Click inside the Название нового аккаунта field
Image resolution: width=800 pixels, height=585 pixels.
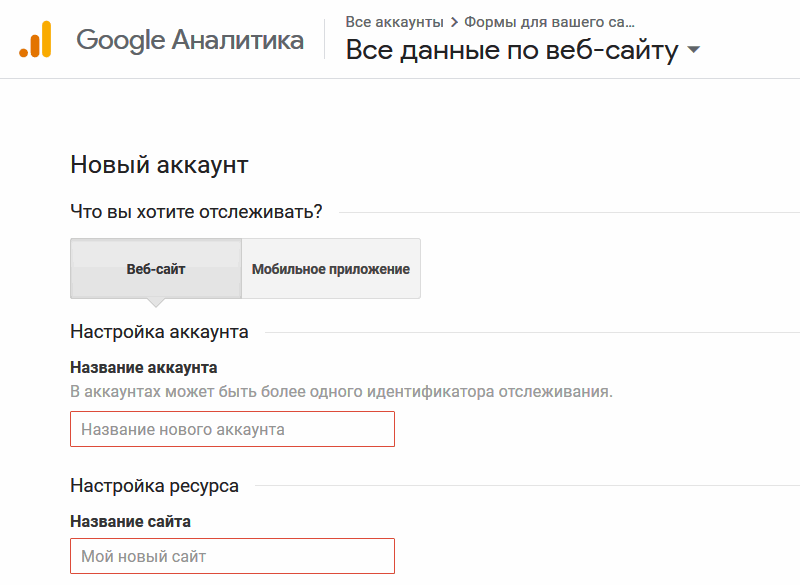(232, 429)
